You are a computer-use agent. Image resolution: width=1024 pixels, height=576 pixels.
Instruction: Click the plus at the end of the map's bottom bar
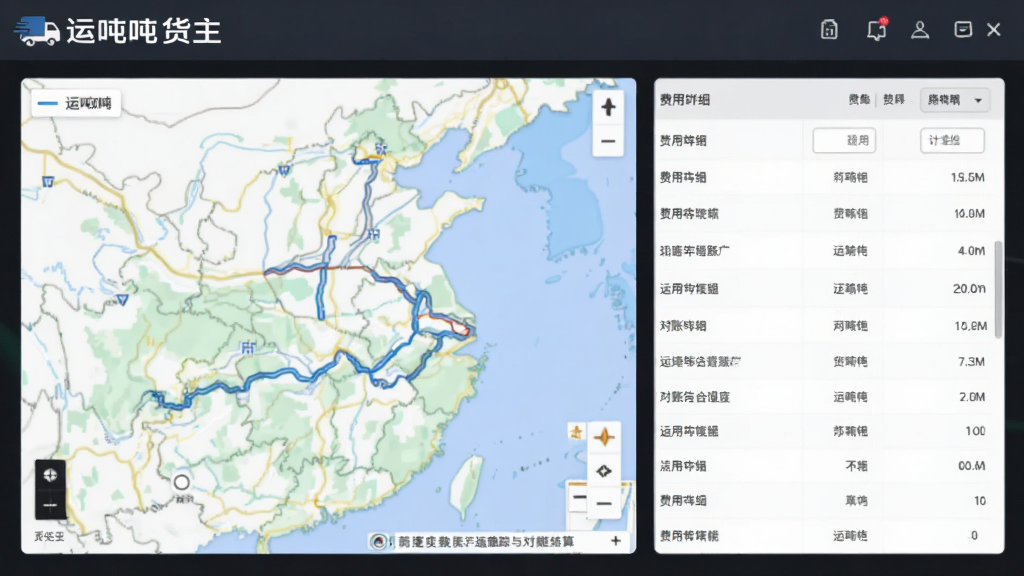click(x=615, y=541)
